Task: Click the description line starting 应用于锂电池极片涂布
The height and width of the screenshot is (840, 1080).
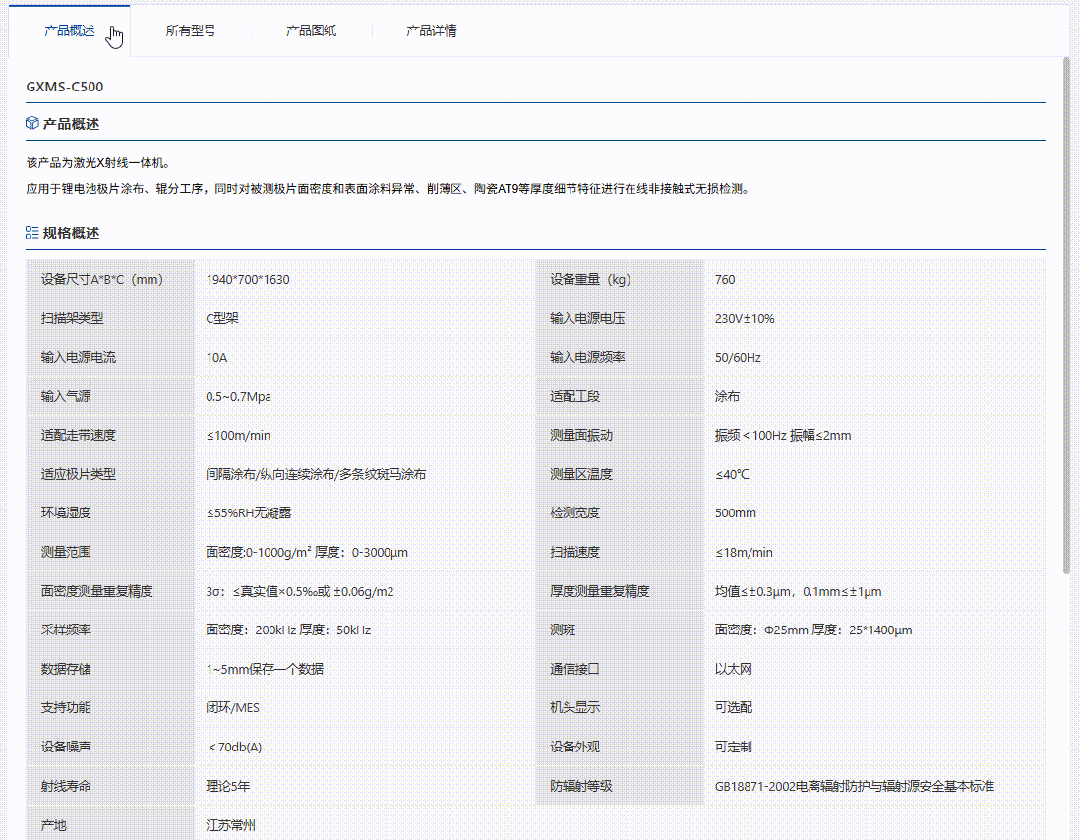Action: (x=388, y=189)
